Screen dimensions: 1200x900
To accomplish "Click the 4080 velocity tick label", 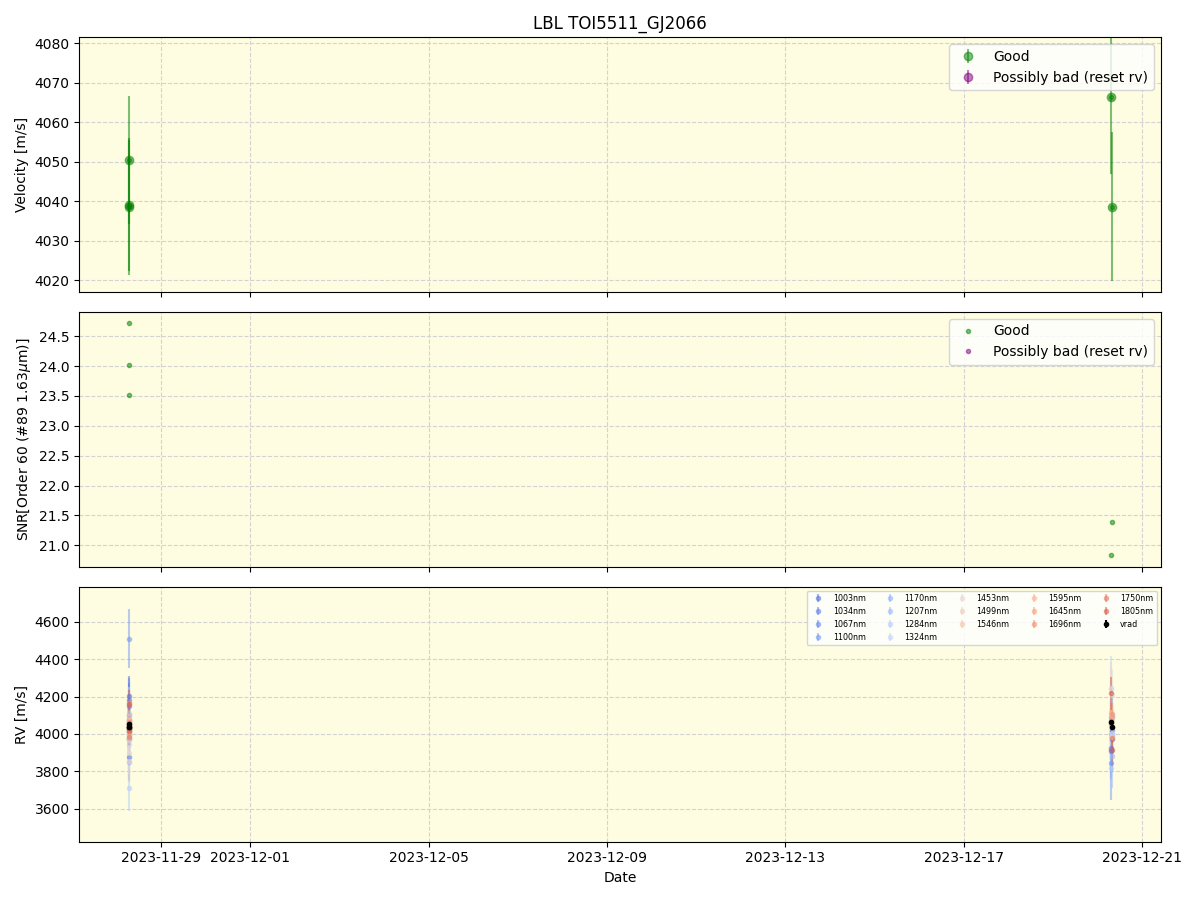I will [53, 44].
